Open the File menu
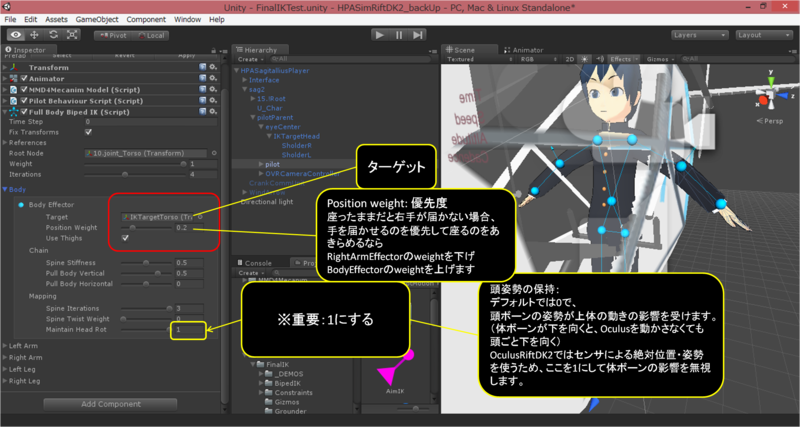The width and height of the screenshot is (800, 427). (x=10, y=19)
